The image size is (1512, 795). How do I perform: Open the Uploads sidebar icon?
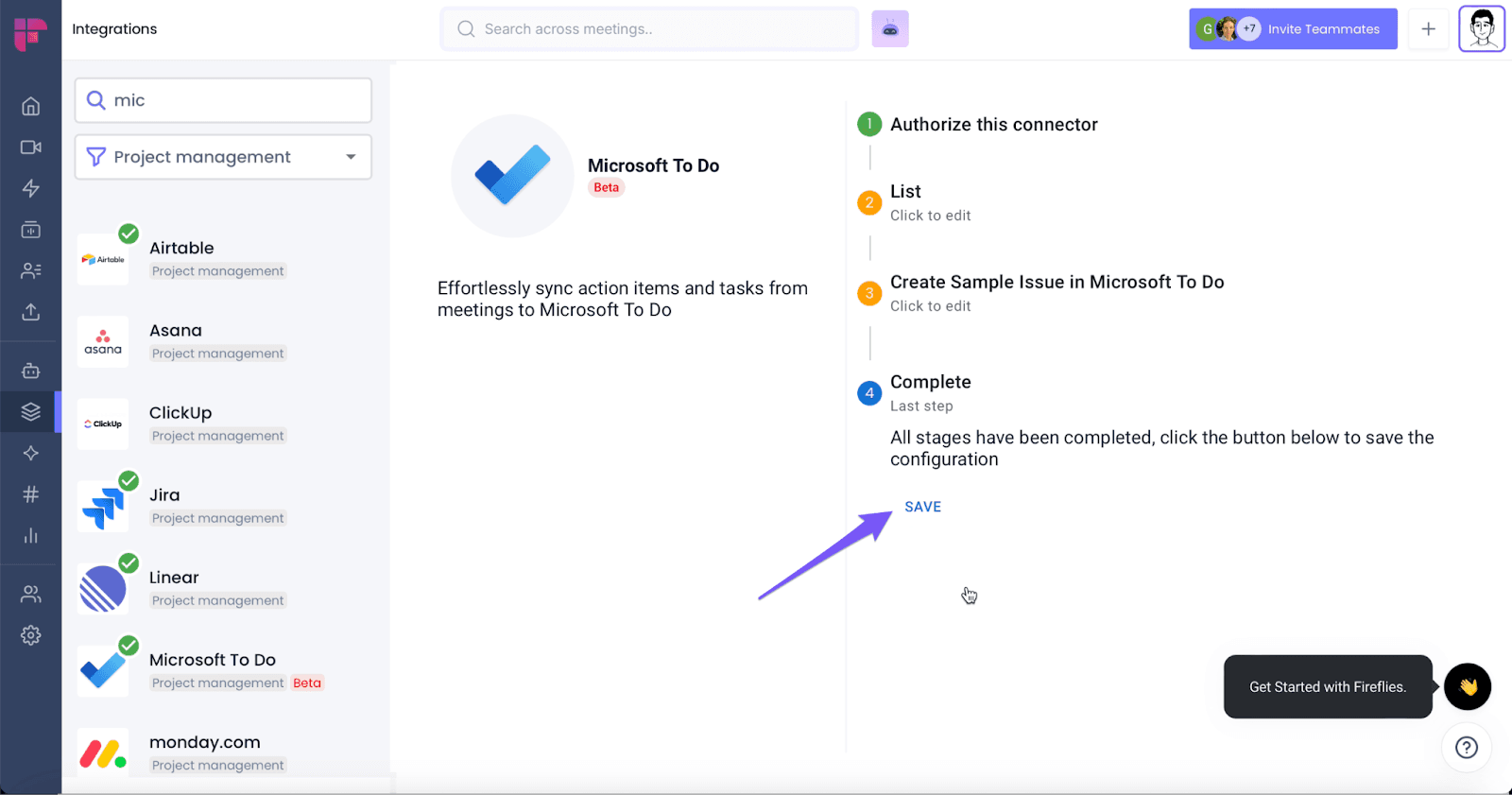pyautogui.click(x=31, y=312)
